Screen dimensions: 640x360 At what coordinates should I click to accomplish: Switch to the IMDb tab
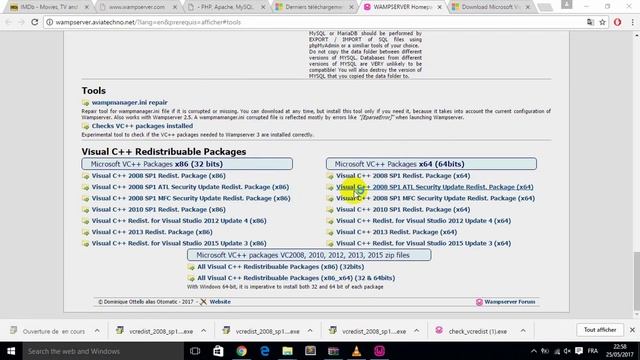[x=49, y=7]
